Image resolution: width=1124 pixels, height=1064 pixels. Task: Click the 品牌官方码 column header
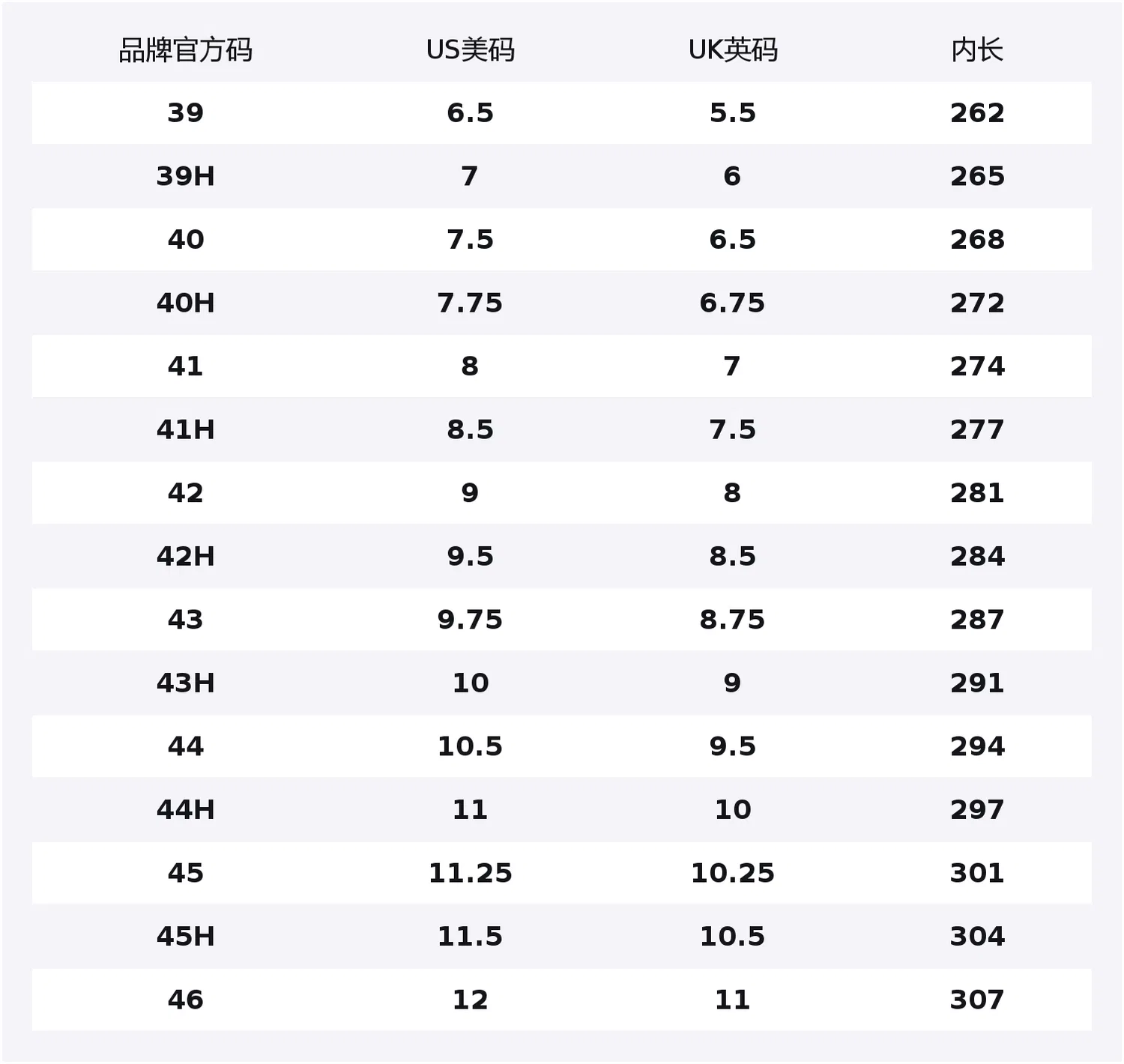click(x=185, y=50)
